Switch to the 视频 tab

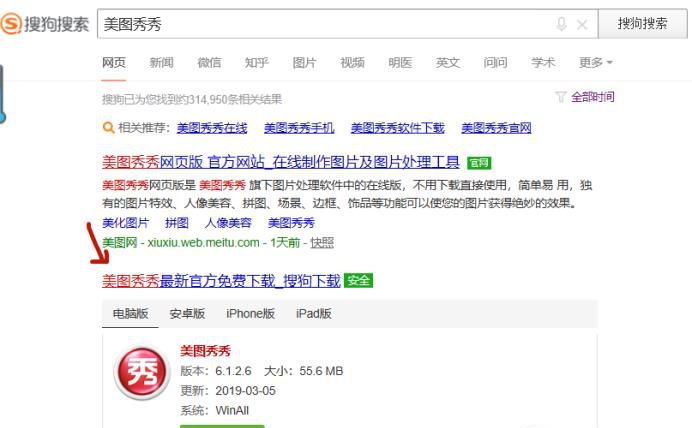pyautogui.click(x=352, y=63)
